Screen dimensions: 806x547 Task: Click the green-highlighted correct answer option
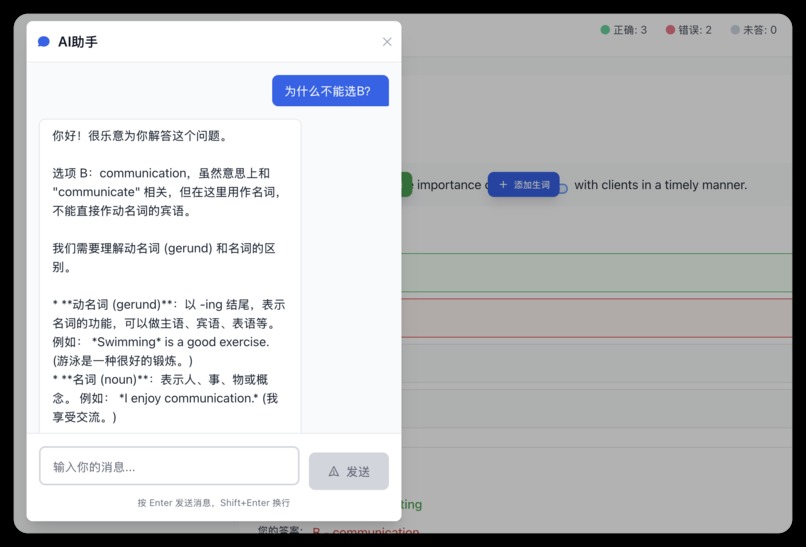(596, 272)
